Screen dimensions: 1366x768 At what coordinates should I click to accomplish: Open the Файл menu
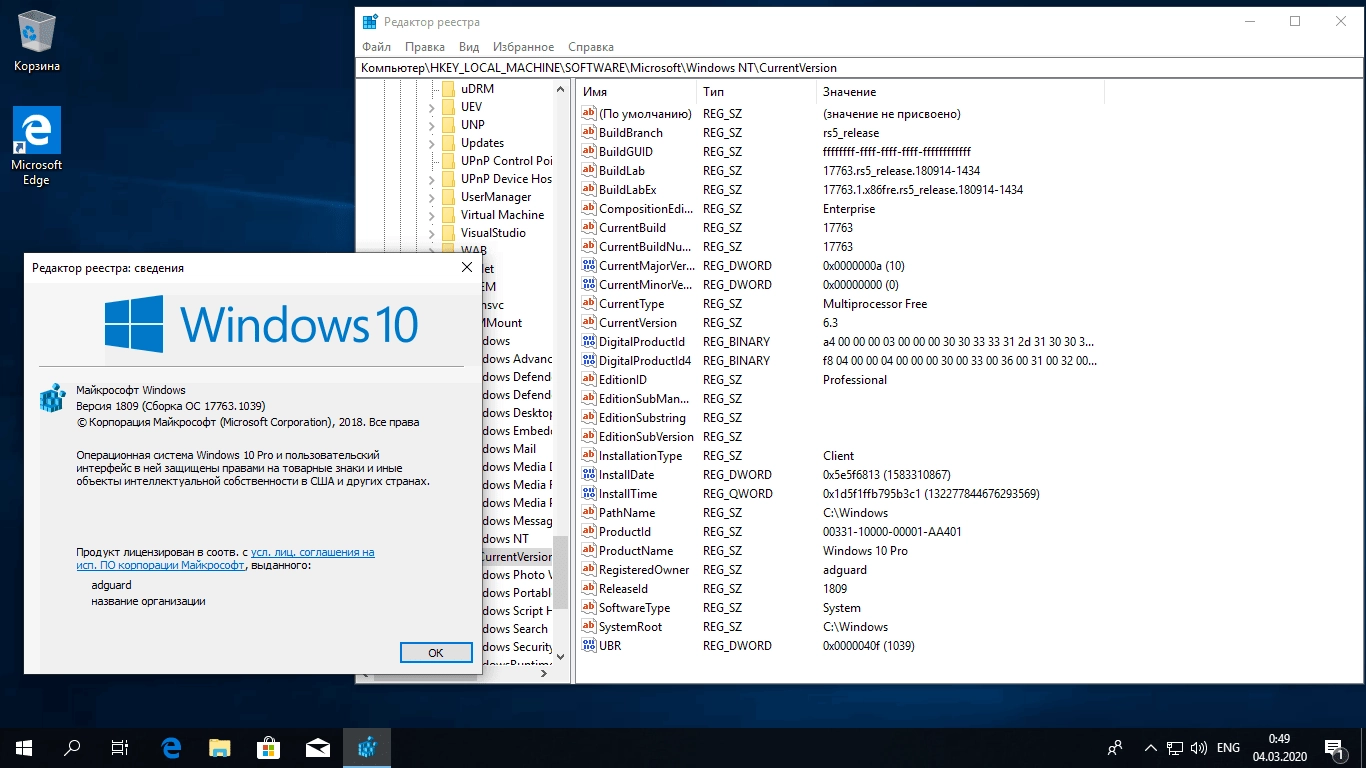tap(377, 47)
